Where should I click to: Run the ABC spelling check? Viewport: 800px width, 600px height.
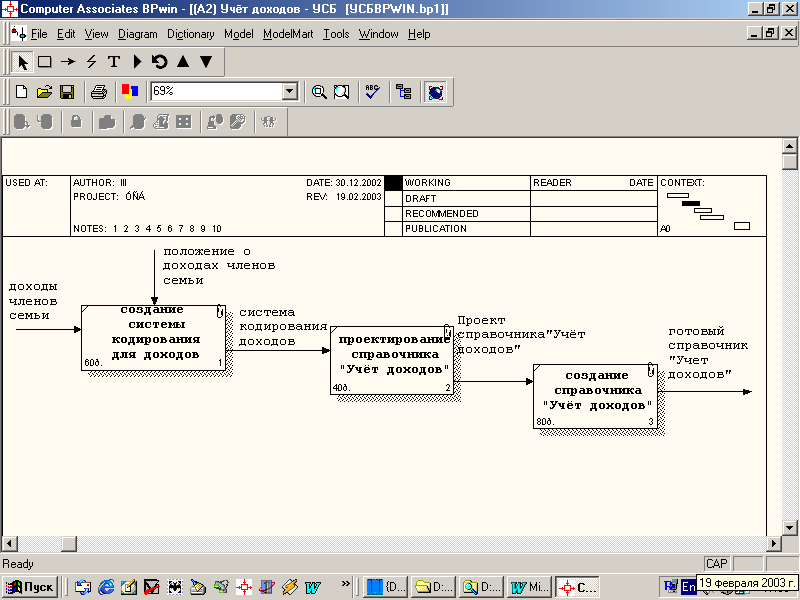click(372, 92)
